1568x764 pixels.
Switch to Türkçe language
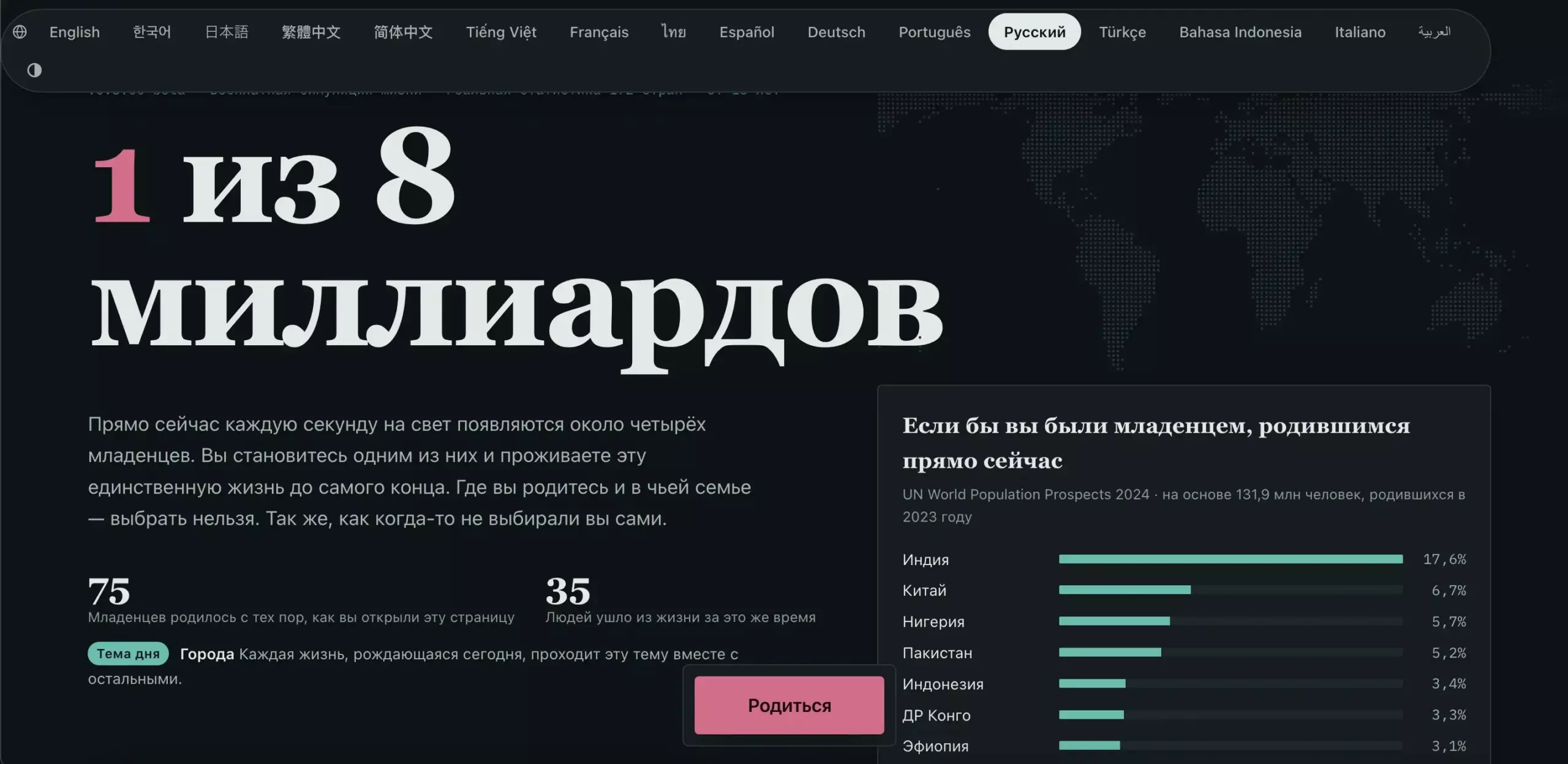pyautogui.click(x=1122, y=32)
